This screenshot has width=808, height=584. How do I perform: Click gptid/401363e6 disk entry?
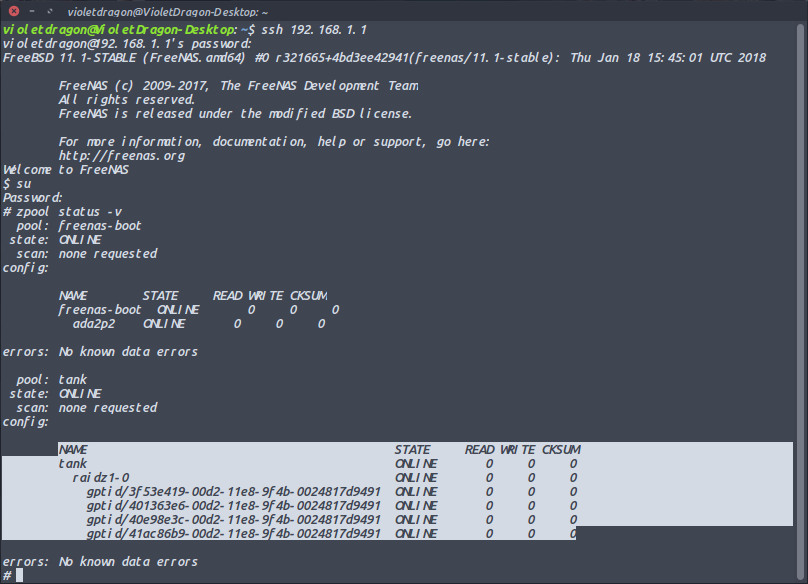(x=233, y=506)
